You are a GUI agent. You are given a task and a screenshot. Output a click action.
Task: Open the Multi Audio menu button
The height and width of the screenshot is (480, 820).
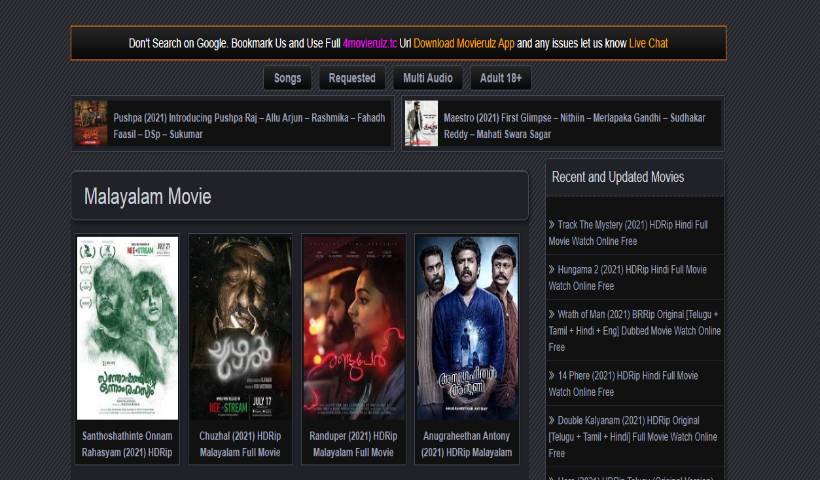[427, 78]
